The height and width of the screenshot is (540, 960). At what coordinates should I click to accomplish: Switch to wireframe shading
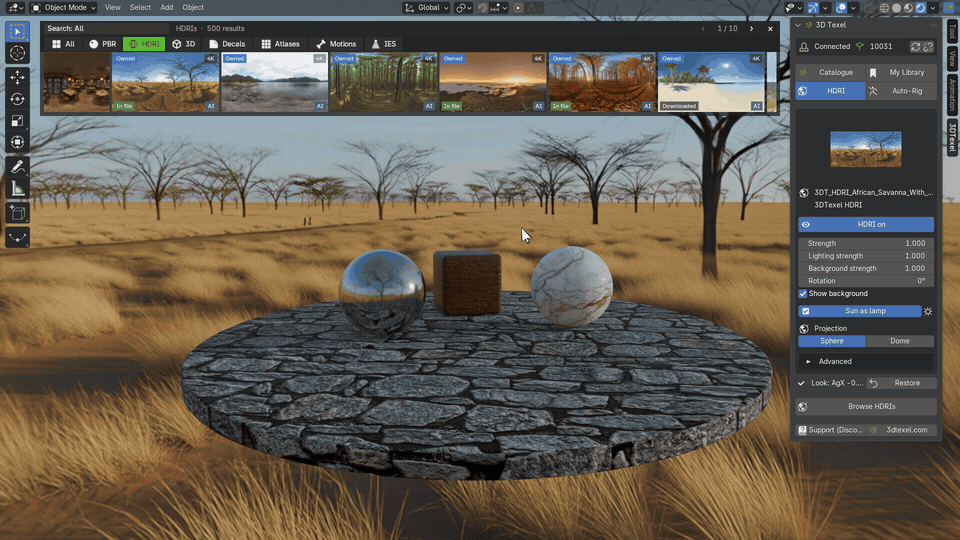click(884, 8)
